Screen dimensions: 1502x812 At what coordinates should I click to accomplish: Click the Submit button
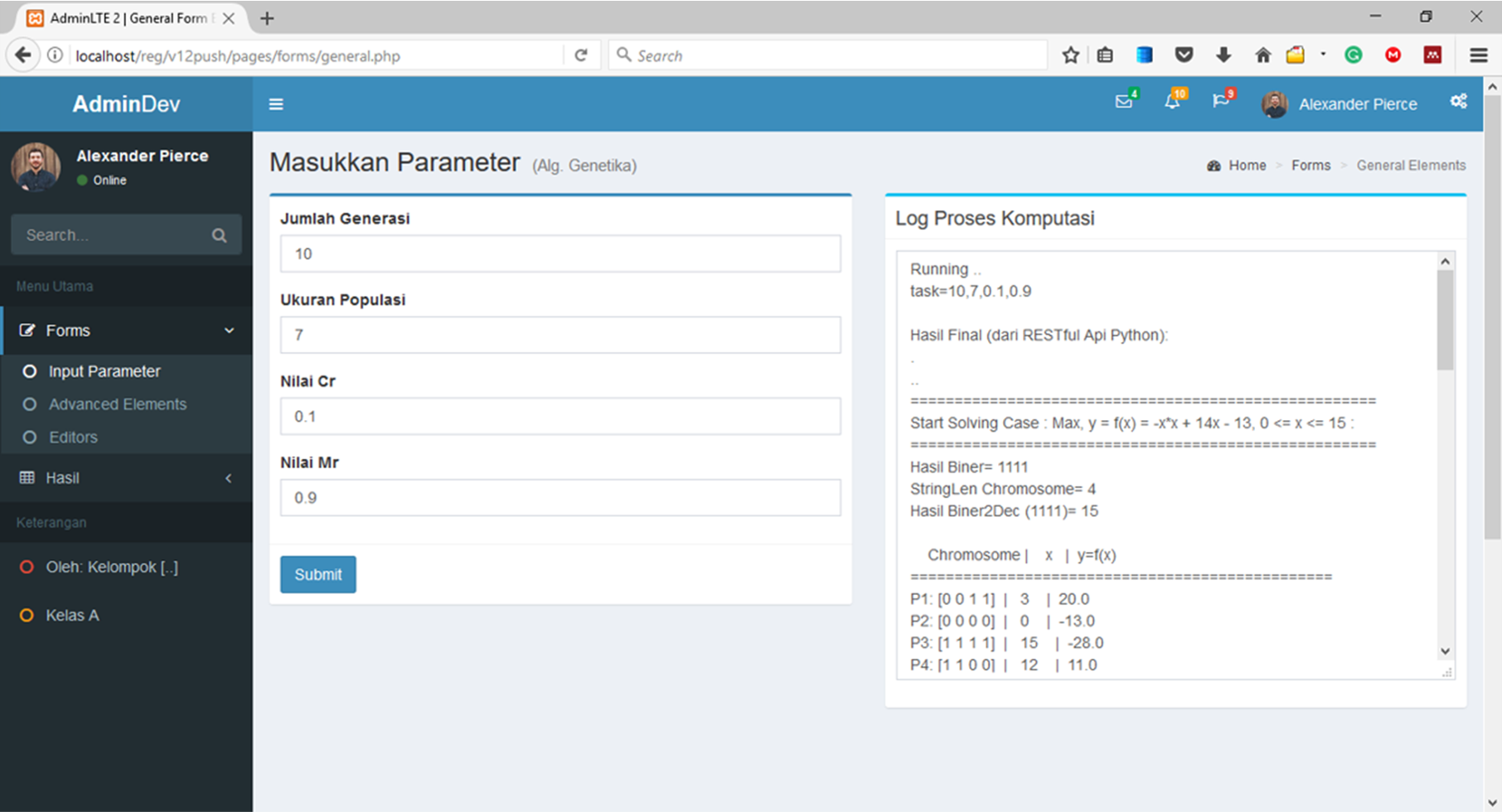(318, 574)
